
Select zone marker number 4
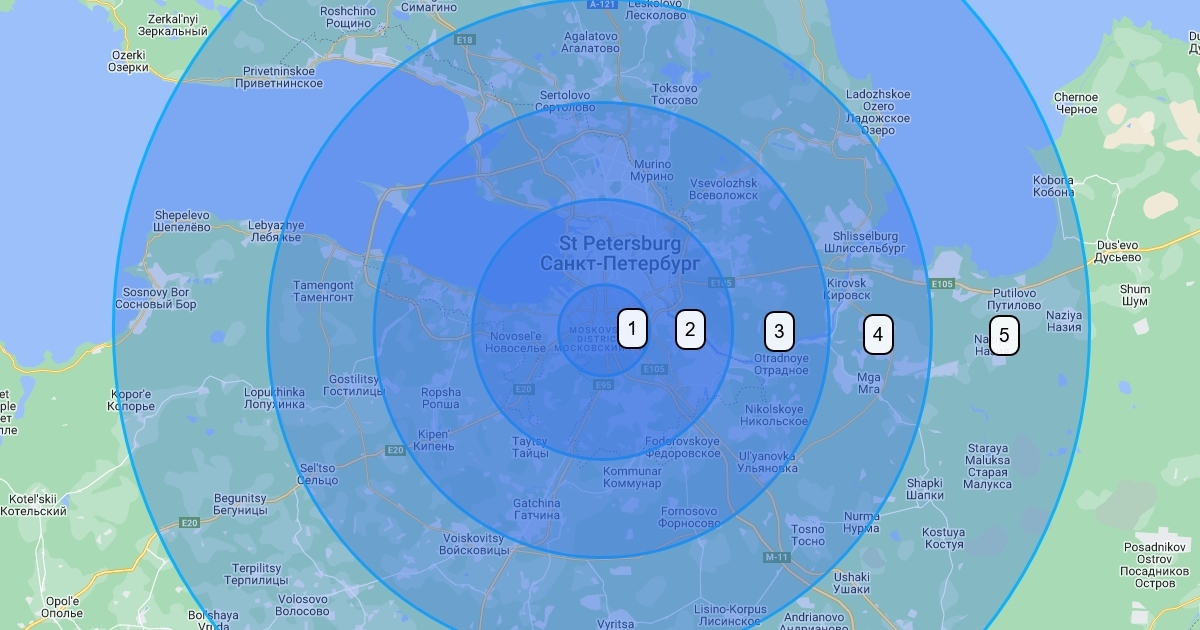878,335
